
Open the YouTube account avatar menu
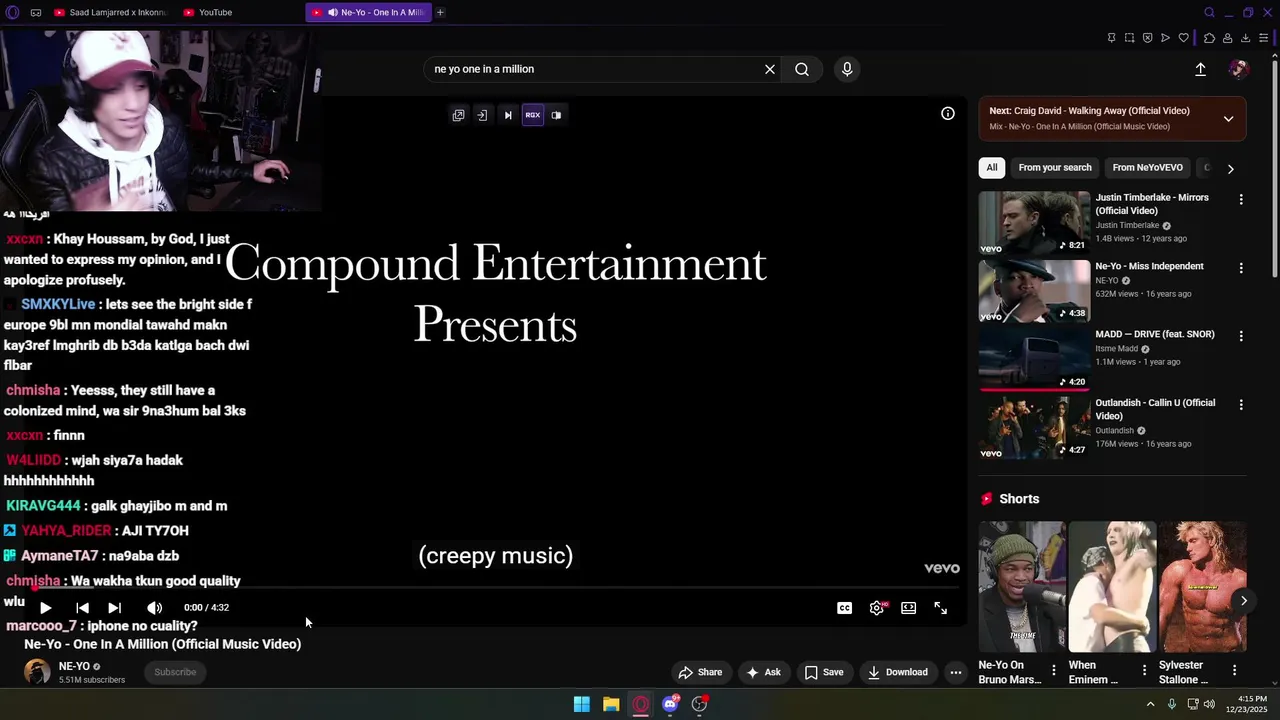[x=1238, y=68]
